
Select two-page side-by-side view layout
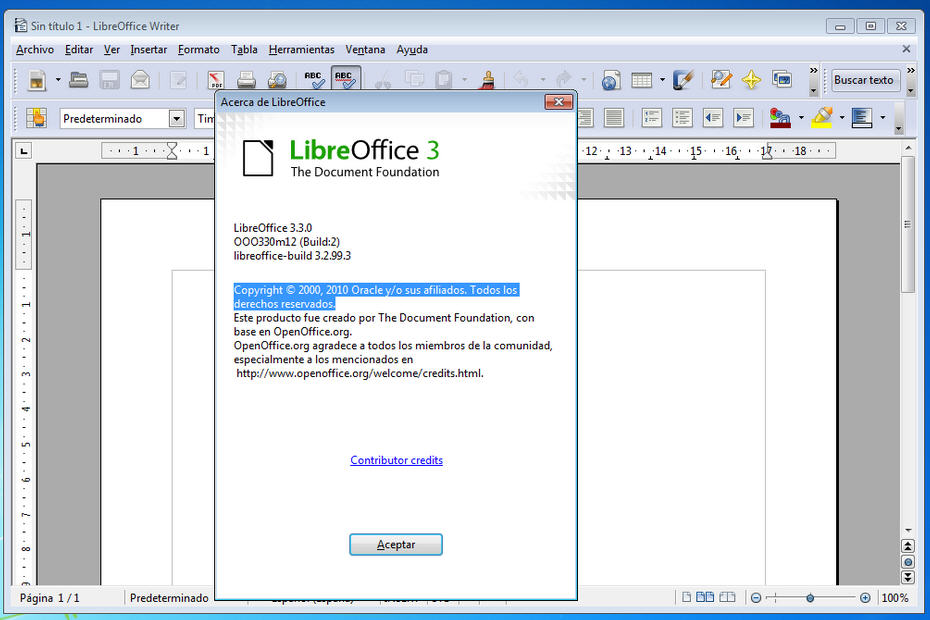tap(705, 597)
